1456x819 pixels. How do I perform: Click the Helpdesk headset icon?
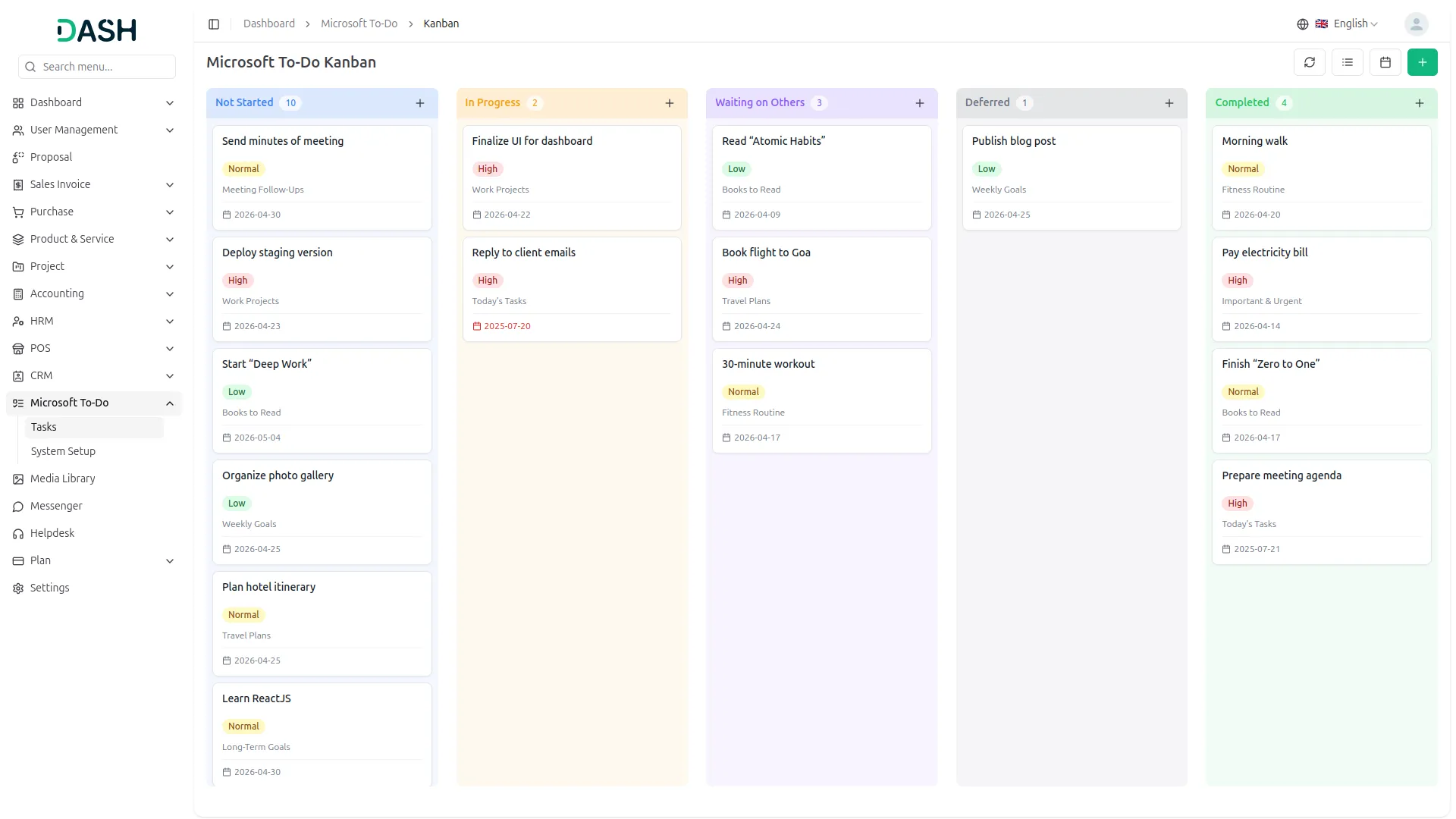(18, 534)
